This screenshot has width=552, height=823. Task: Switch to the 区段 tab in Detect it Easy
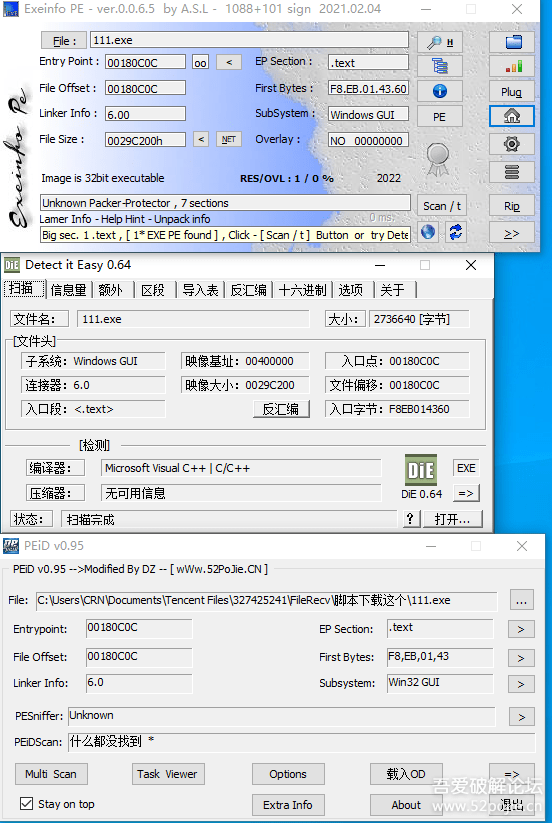(153, 290)
